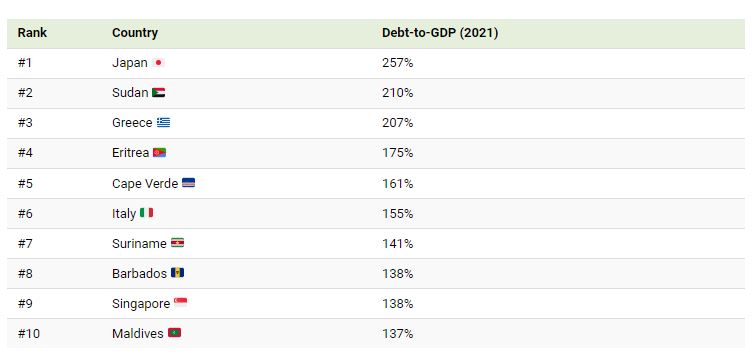Image resolution: width=756 pixels, height=363 pixels.
Task: Click the Japan flag icon
Action: [x=158, y=63]
